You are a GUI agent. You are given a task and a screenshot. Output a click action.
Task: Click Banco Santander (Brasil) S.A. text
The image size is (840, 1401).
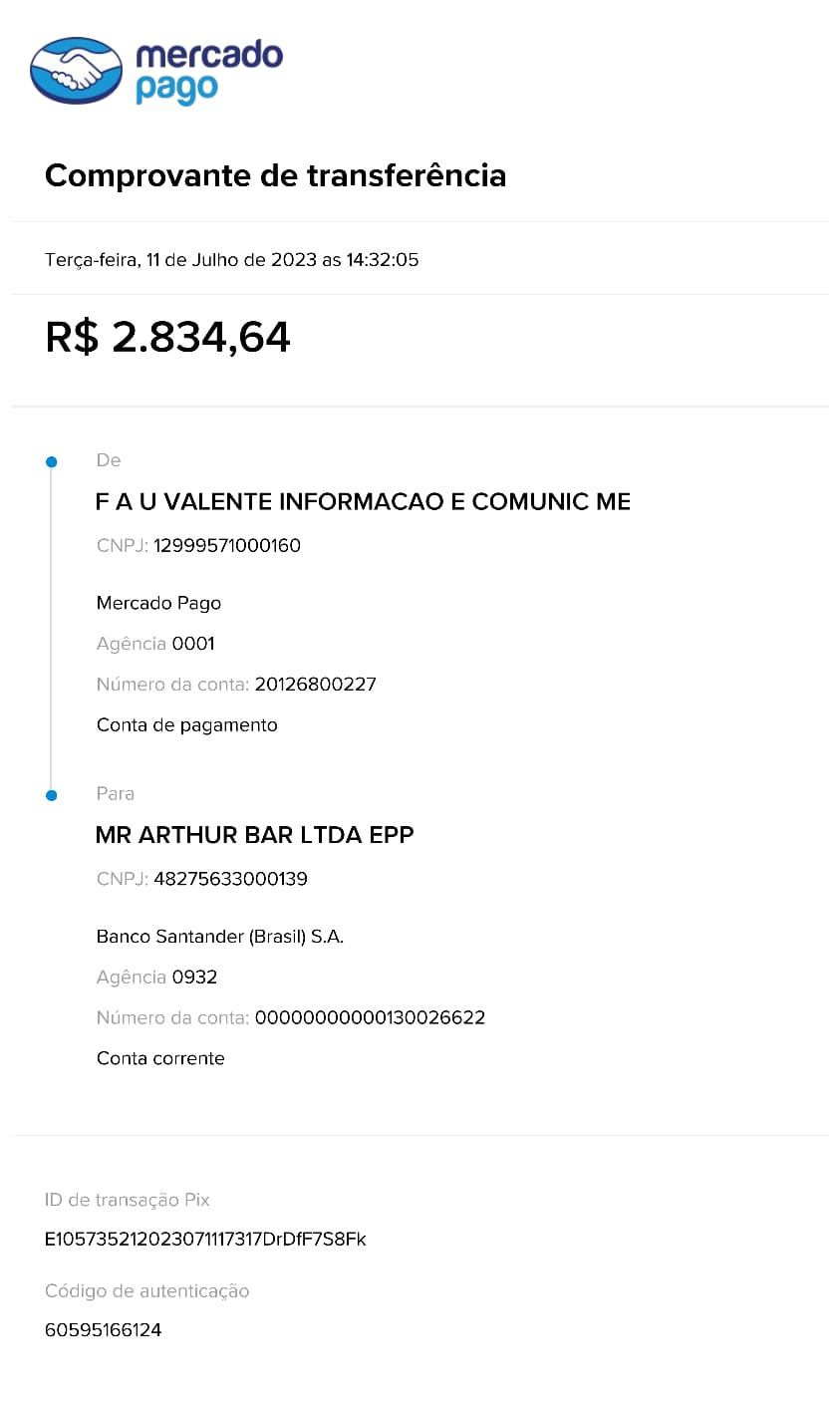220,937
